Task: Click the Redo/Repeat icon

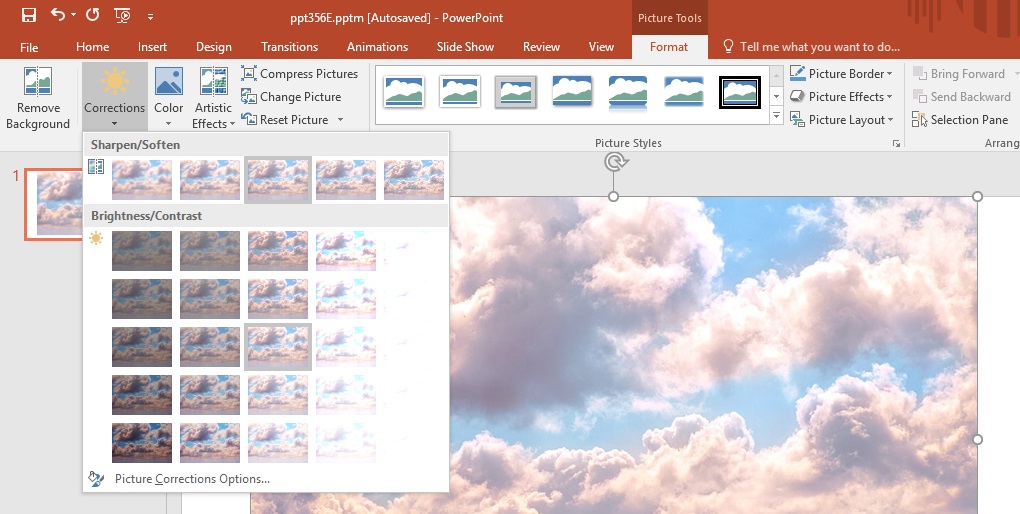Action: click(x=92, y=15)
